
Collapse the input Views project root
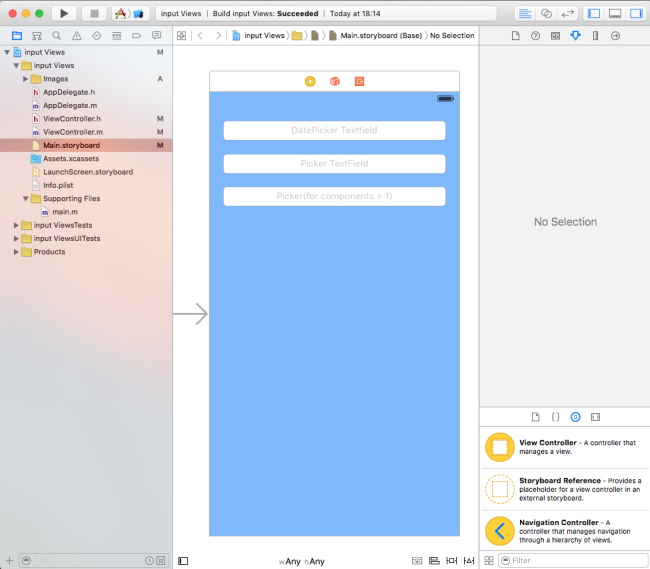click(x=7, y=52)
